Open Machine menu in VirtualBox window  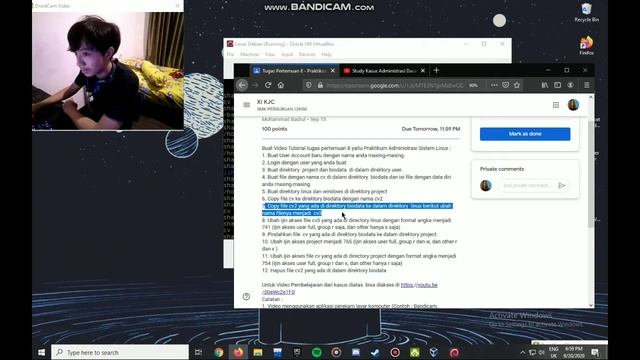(x=249, y=54)
